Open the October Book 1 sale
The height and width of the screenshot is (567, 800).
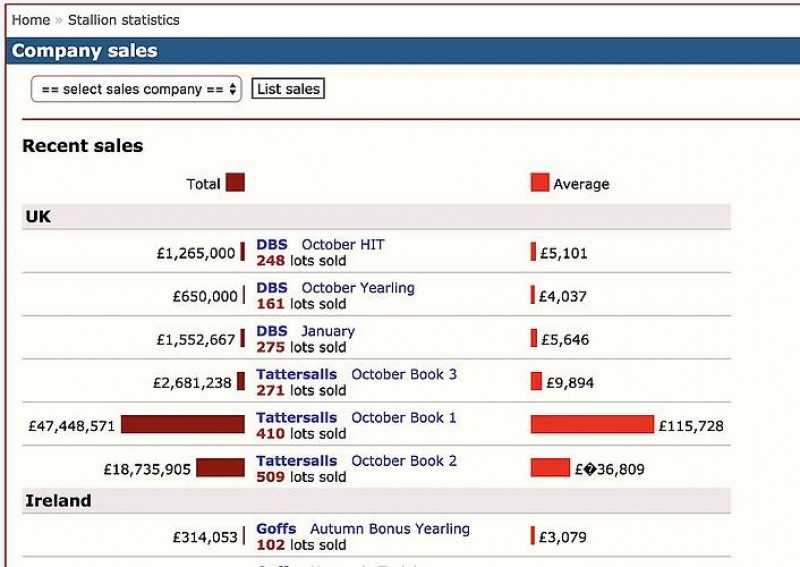point(404,417)
